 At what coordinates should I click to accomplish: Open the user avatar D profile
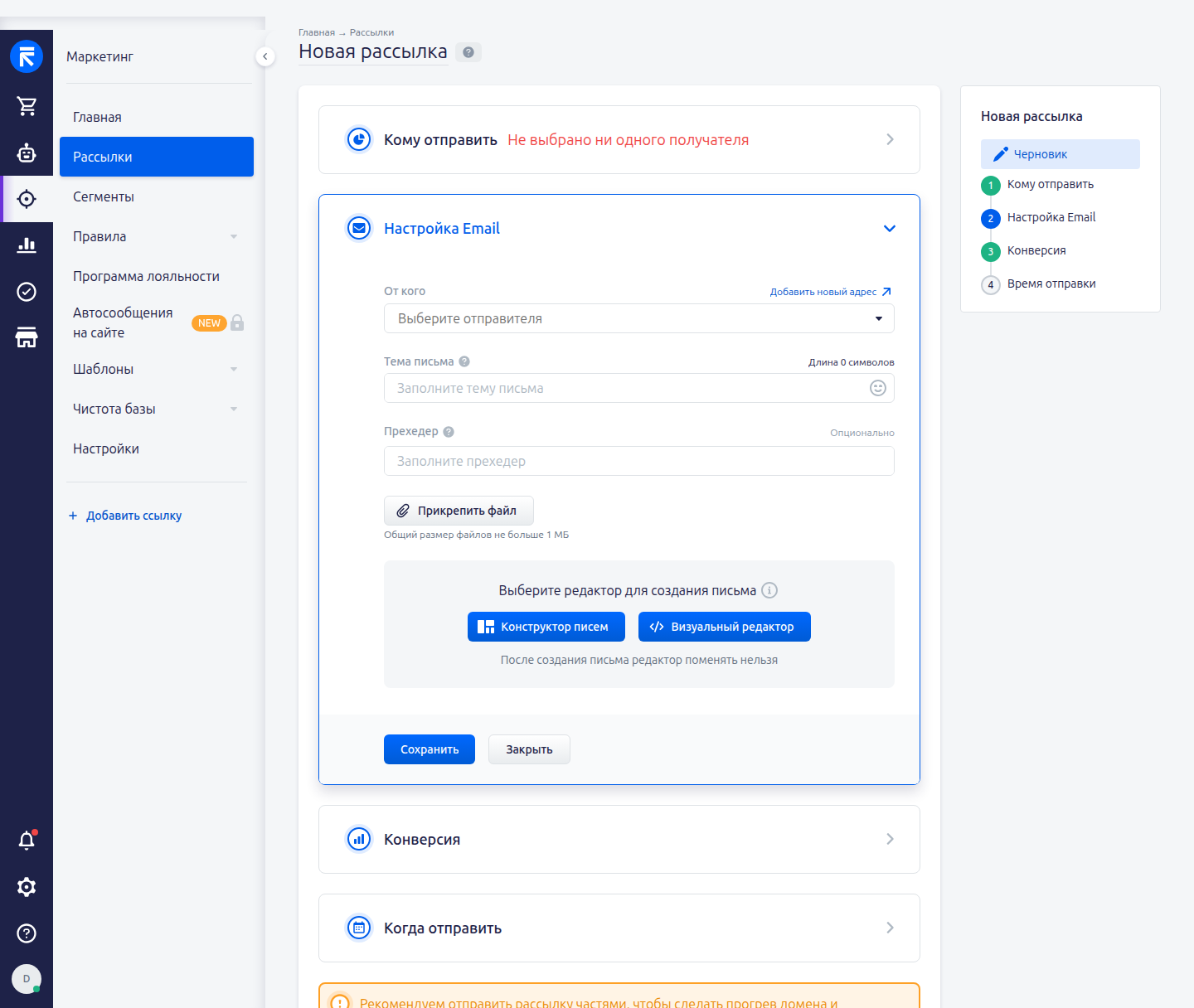[27, 979]
